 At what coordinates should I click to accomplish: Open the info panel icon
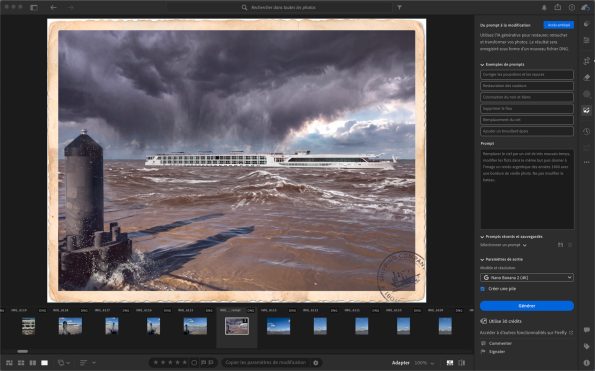click(x=587, y=363)
